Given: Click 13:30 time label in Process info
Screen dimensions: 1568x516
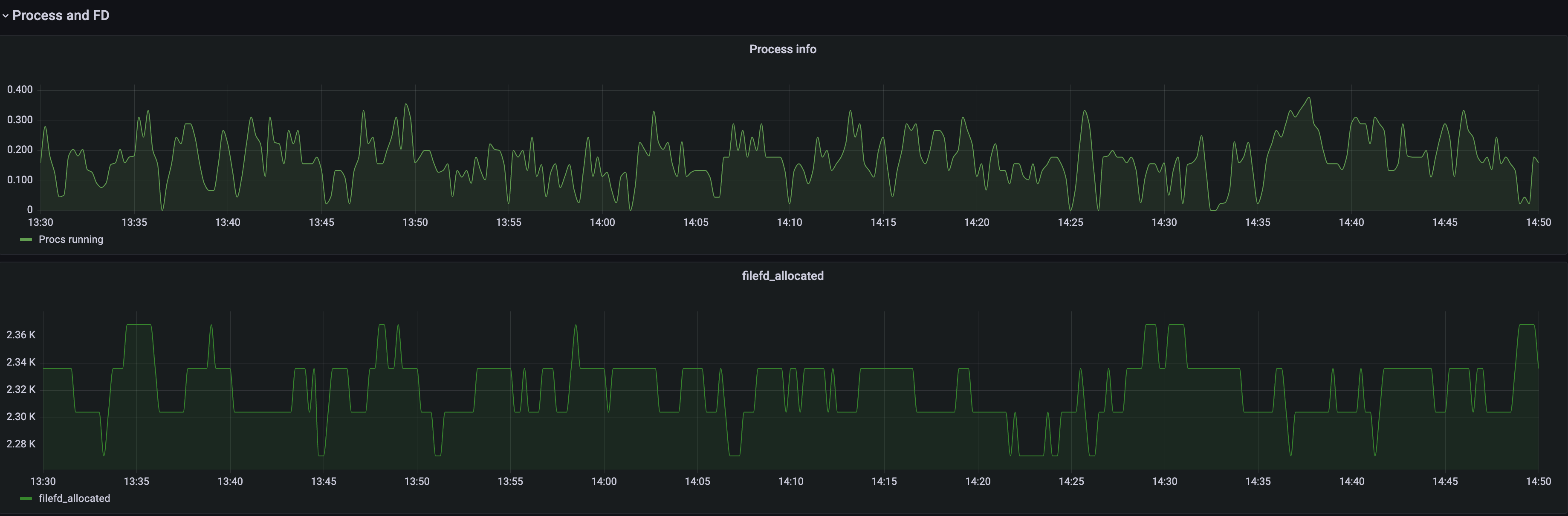Looking at the screenshot, I should click(41, 223).
